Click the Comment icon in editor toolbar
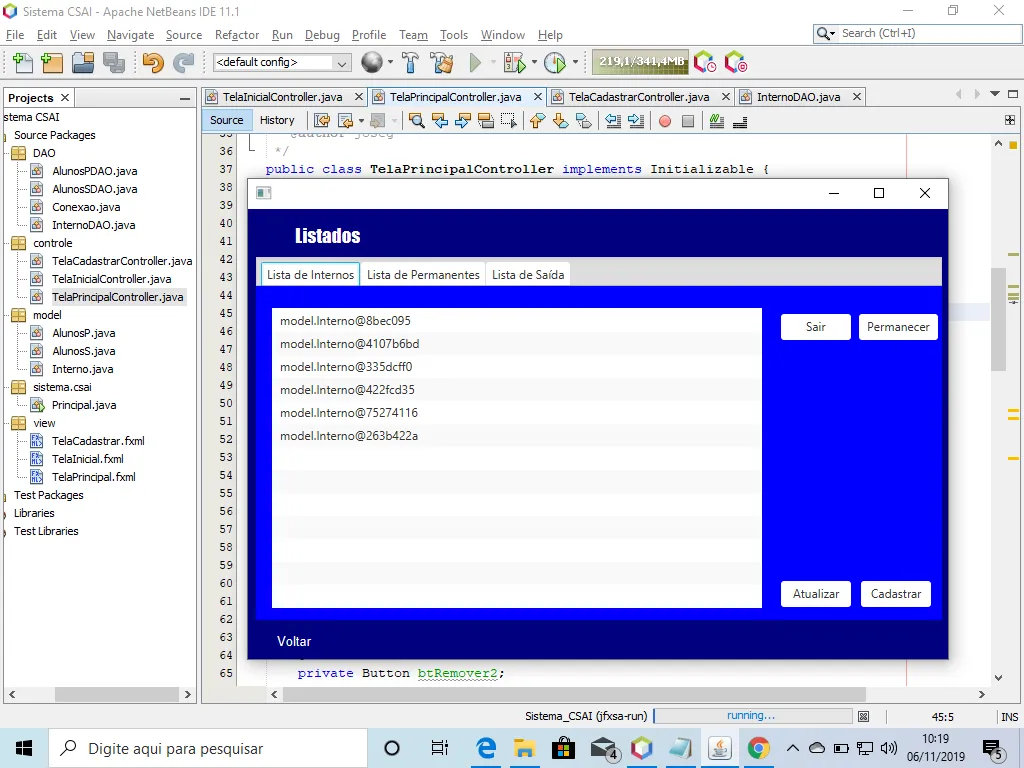1024x768 pixels. pyautogui.click(x=716, y=121)
